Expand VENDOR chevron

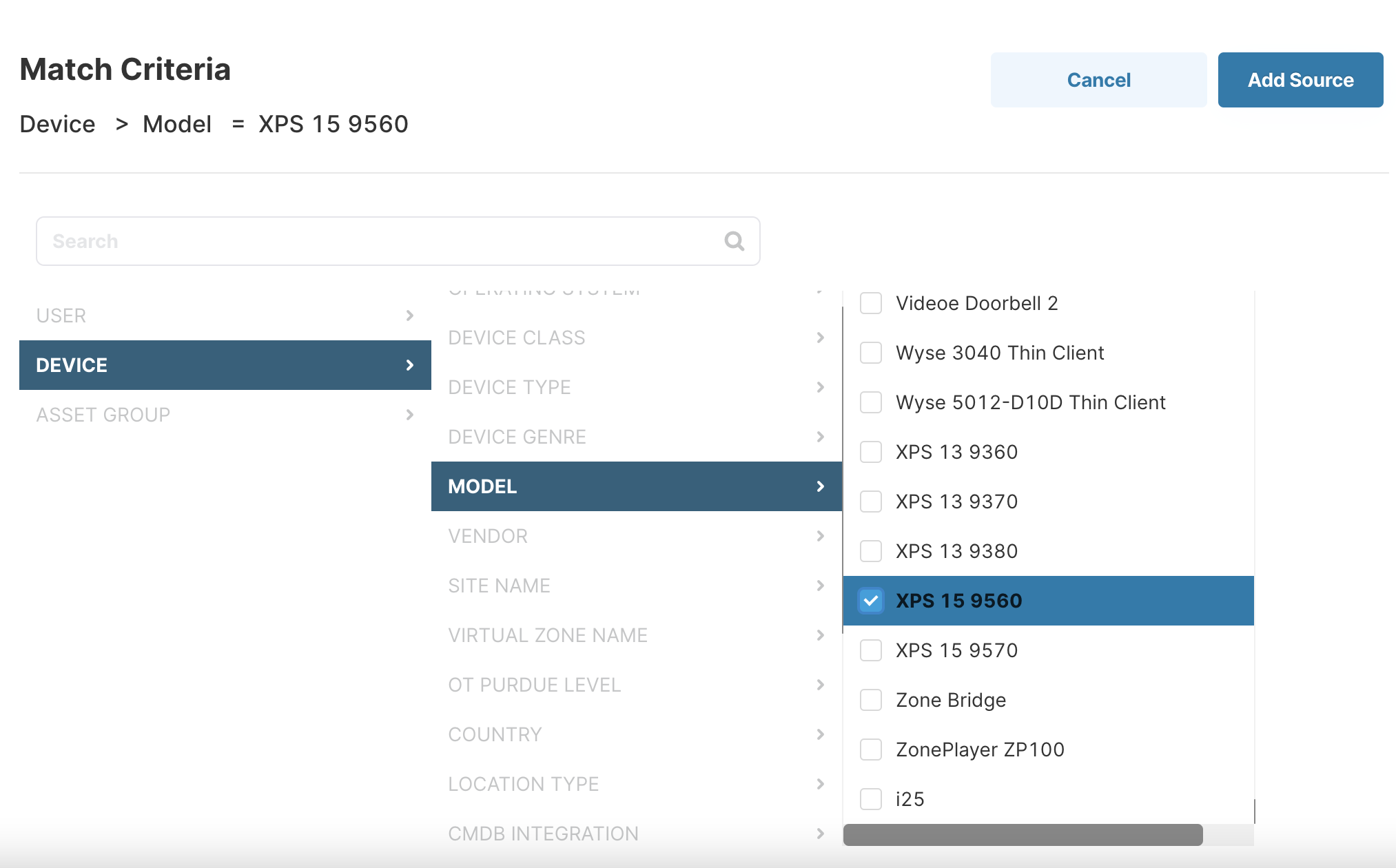(820, 536)
